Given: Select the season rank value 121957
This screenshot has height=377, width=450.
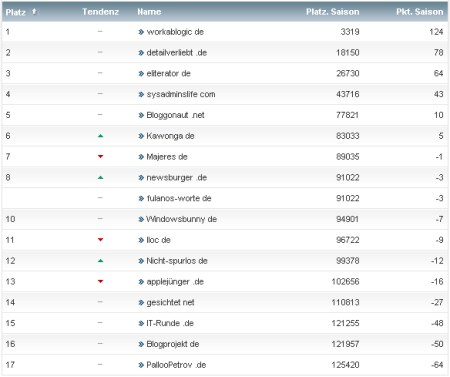Looking at the screenshot, I should click(345, 344).
